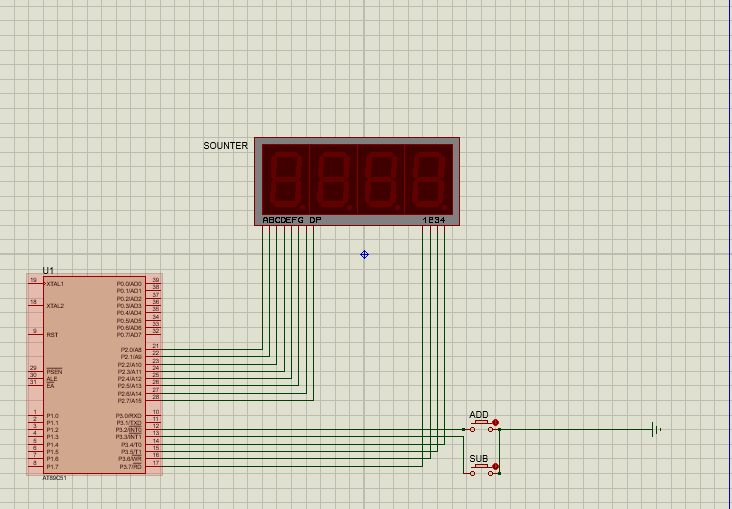
Task: Click the ABCDEFG segment pin labels
Action: click(x=283, y=220)
